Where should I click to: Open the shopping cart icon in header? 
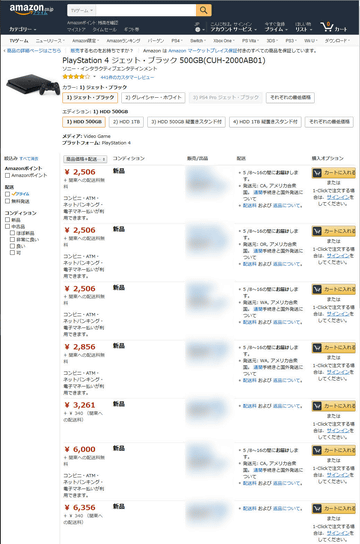pyautogui.click(x=334, y=27)
